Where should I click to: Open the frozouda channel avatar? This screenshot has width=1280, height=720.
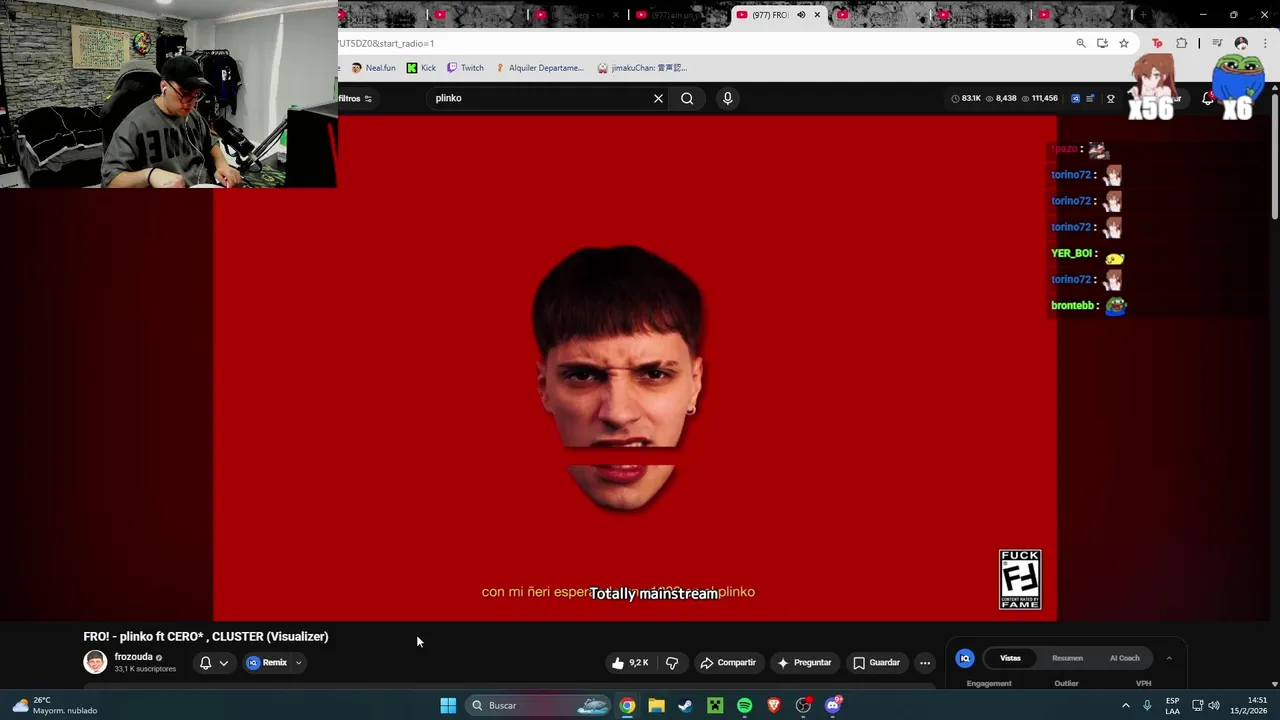pyautogui.click(x=95, y=662)
